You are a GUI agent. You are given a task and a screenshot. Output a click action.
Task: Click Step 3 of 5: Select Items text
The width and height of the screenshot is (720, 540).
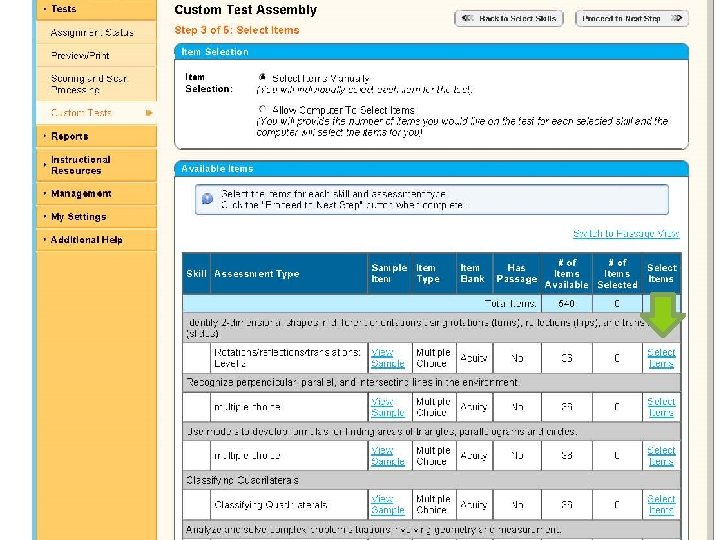(x=237, y=30)
